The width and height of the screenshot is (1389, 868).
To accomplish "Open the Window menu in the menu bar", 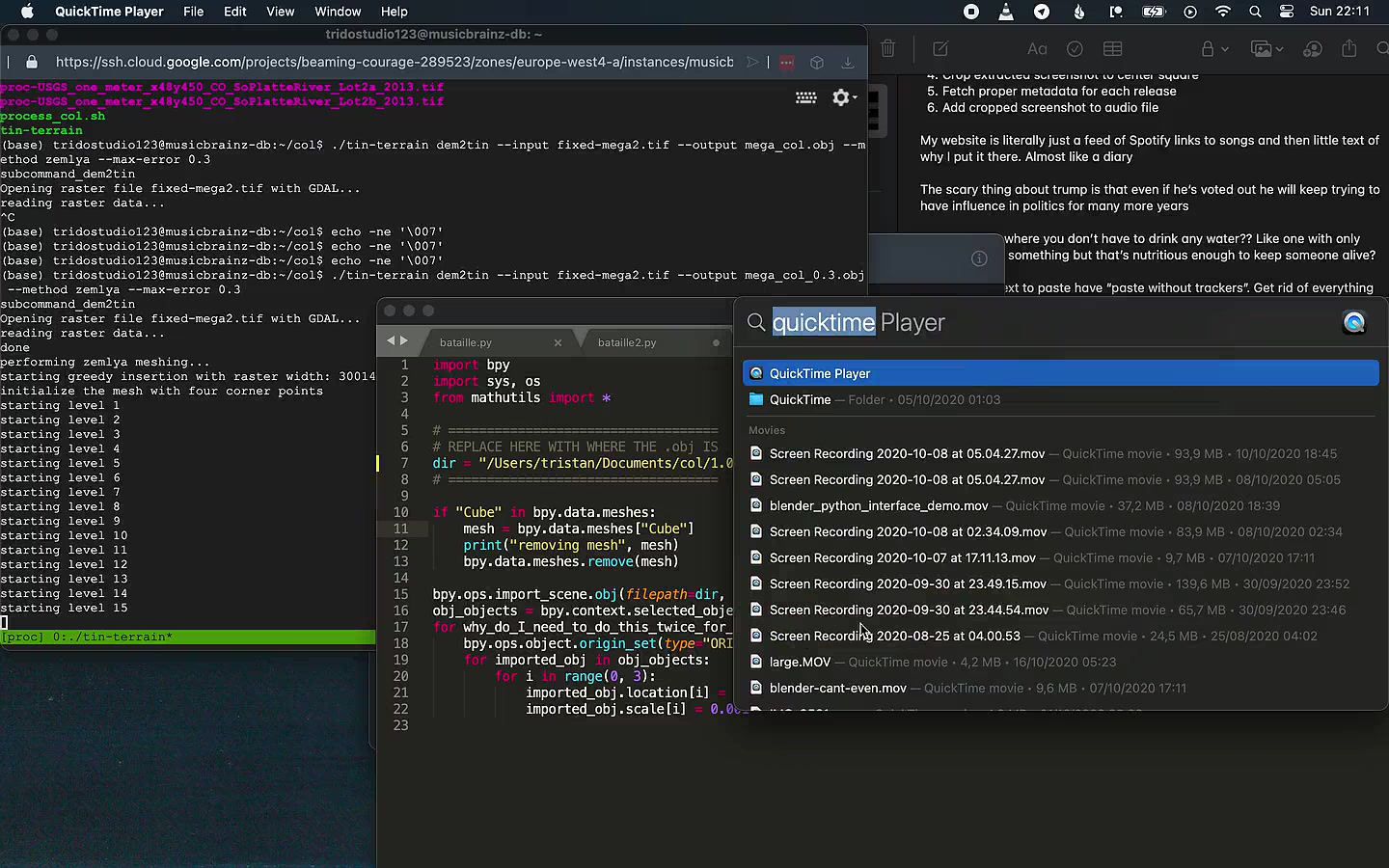I will pos(338,12).
